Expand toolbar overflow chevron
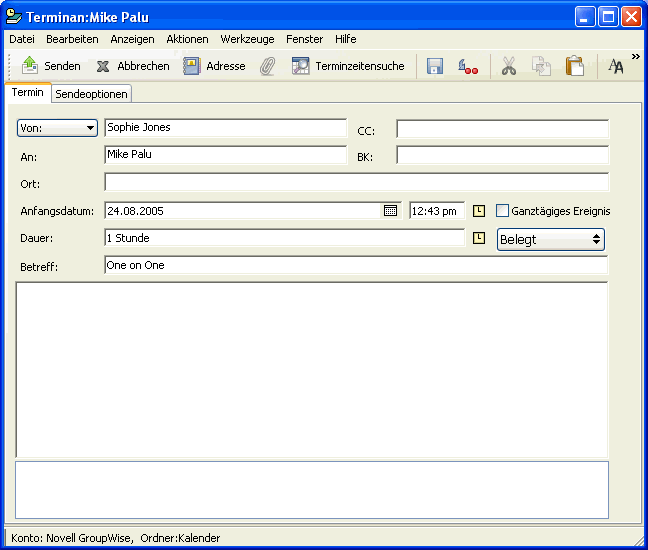The width and height of the screenshot is (648, 550). [636, 57]
